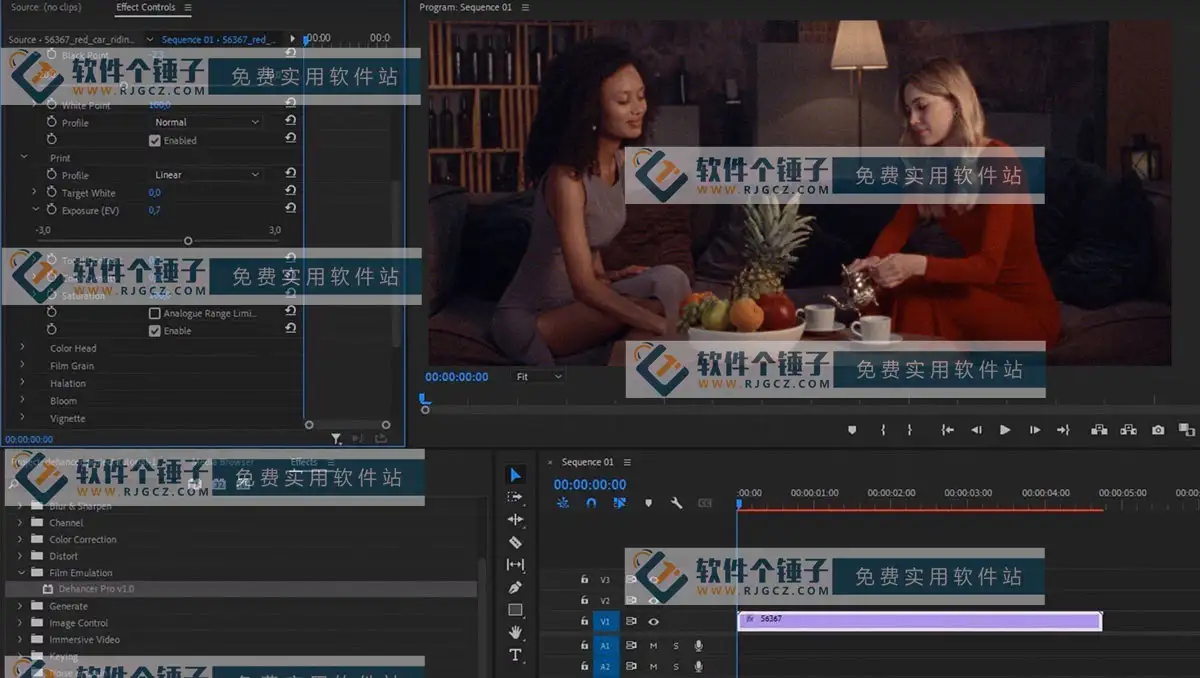Select the 56367 clip on V1
Screen dimensions: 1200x678
point(920,621)
